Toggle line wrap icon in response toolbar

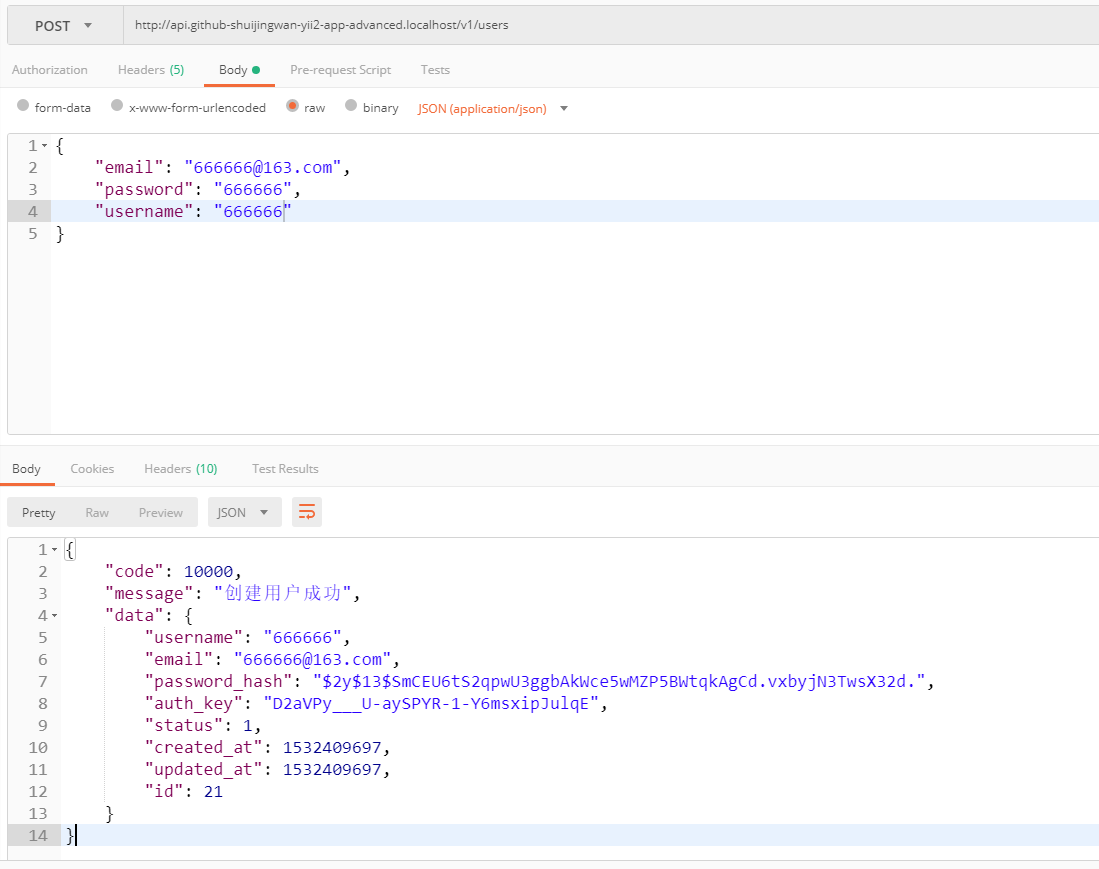click(307, 512)
